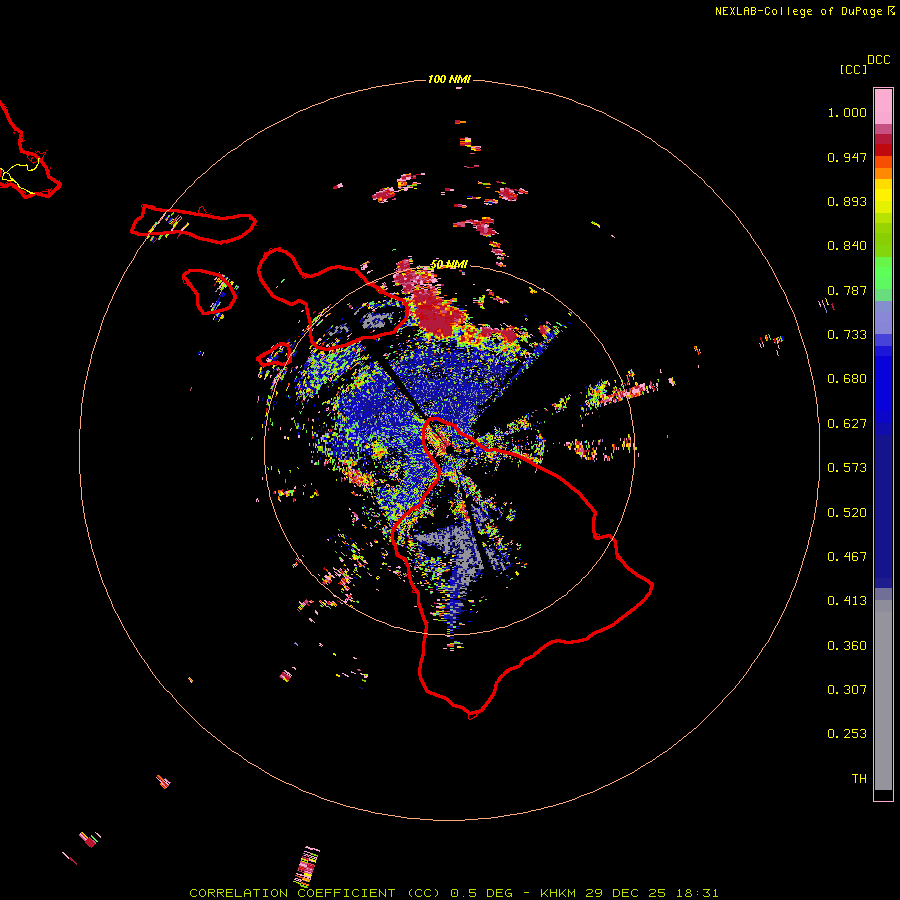Click the 100 NMI range ring label
The height and width of the screenshot is (900, 900).
(449, 79)
